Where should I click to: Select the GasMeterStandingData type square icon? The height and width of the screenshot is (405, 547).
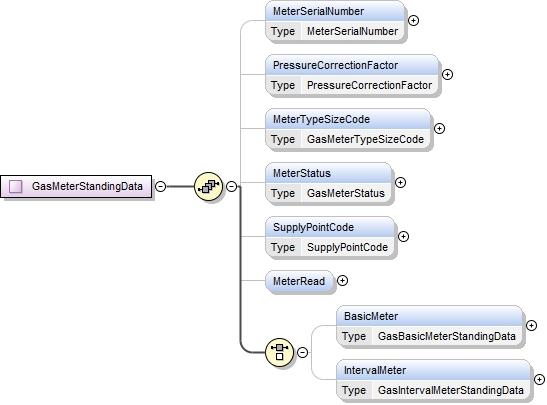pyautogui.click(x=16, y=186)
